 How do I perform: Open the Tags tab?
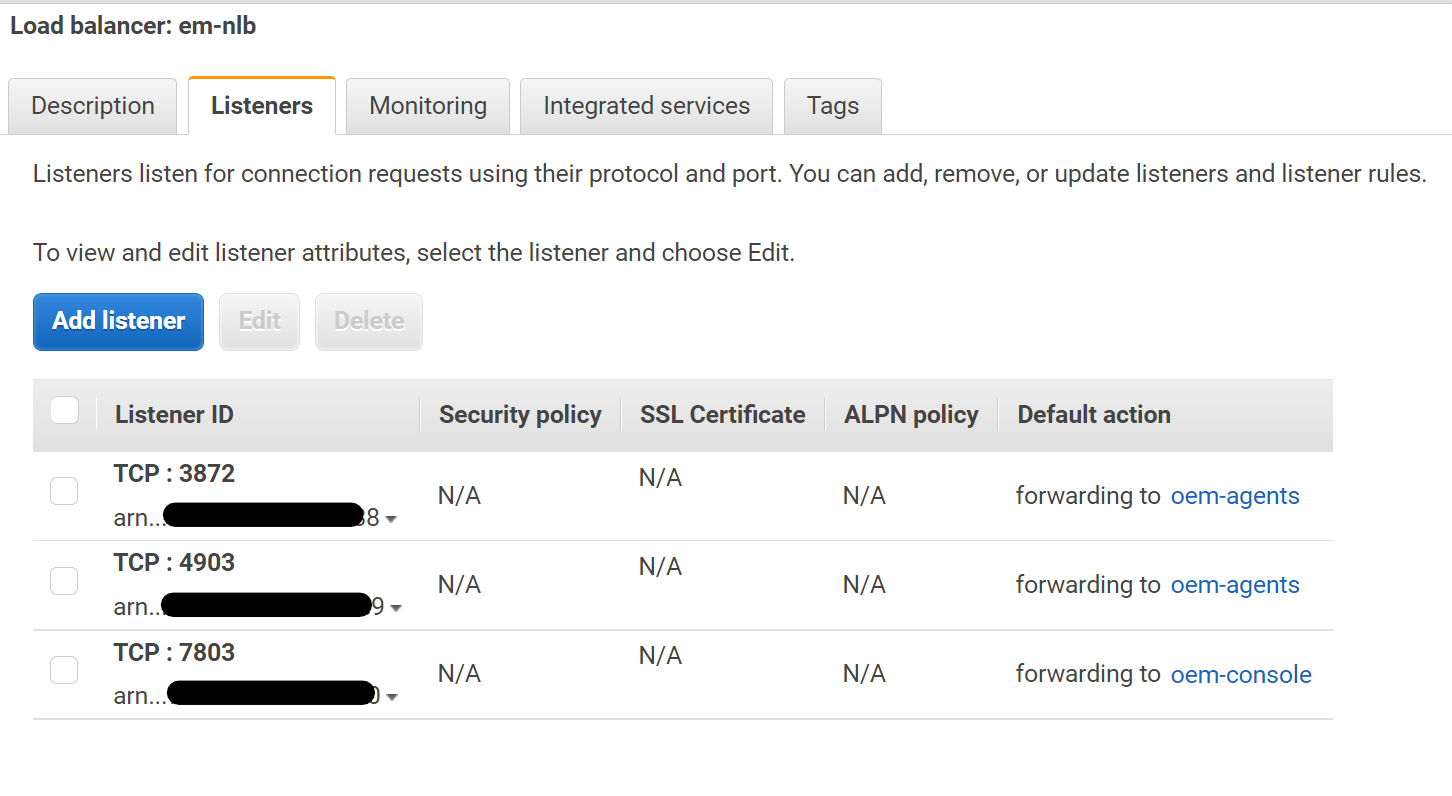832,106
